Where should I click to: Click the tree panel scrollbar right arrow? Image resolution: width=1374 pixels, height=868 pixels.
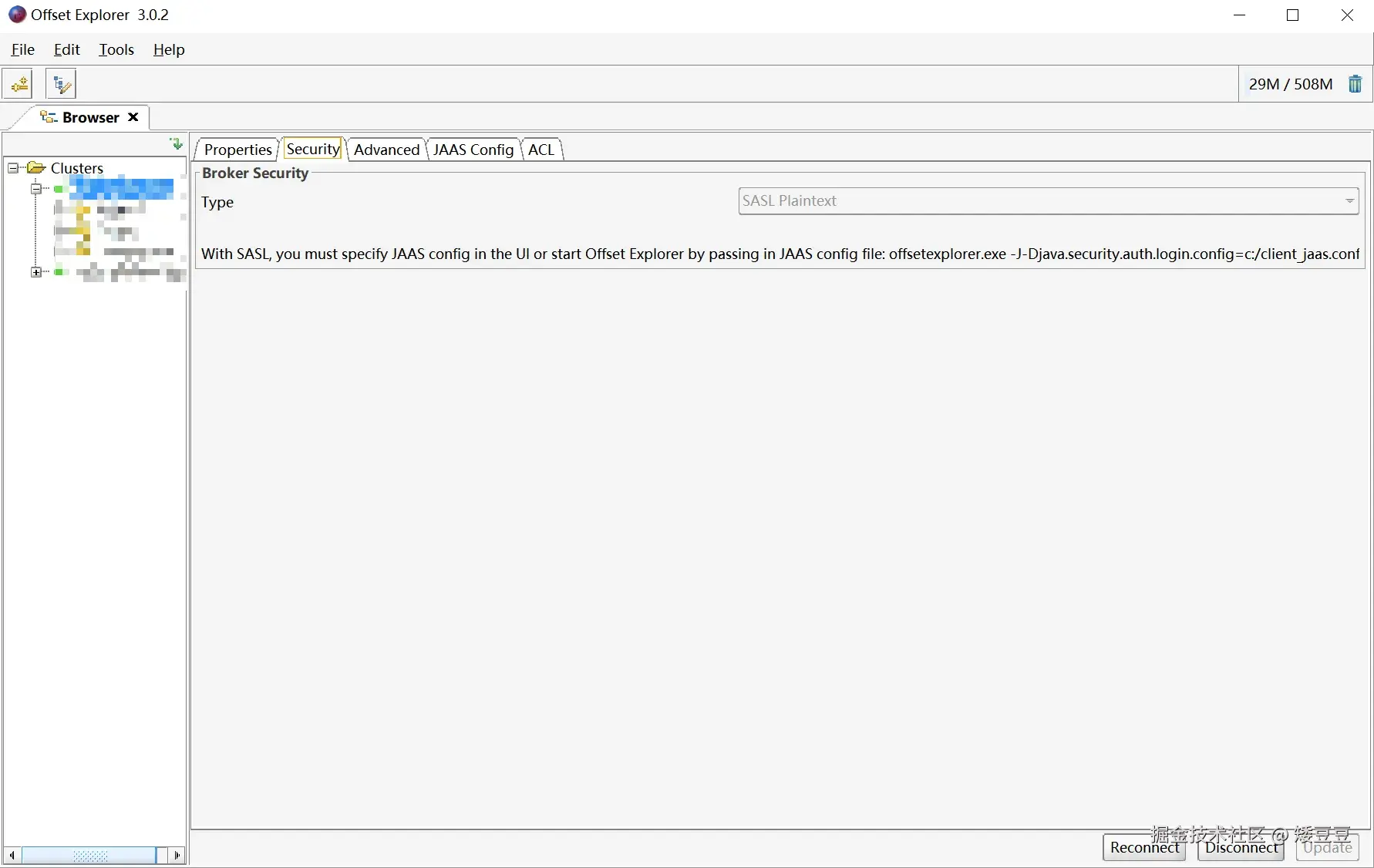(x=177, y=855)
